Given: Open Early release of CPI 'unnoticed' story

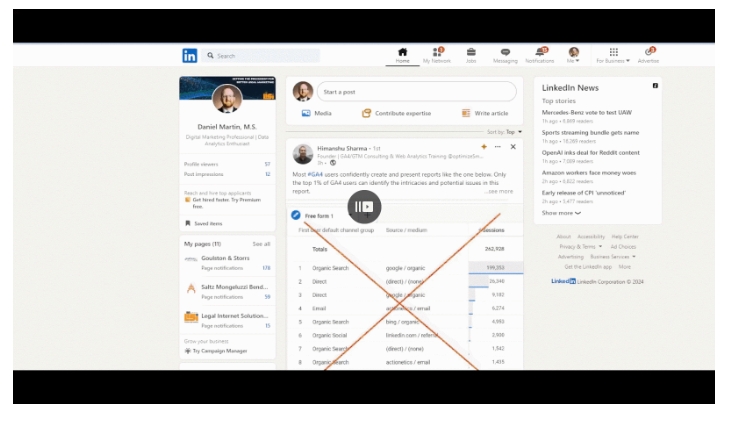Looking at the screenshot, I should click(x=583, y=192).
